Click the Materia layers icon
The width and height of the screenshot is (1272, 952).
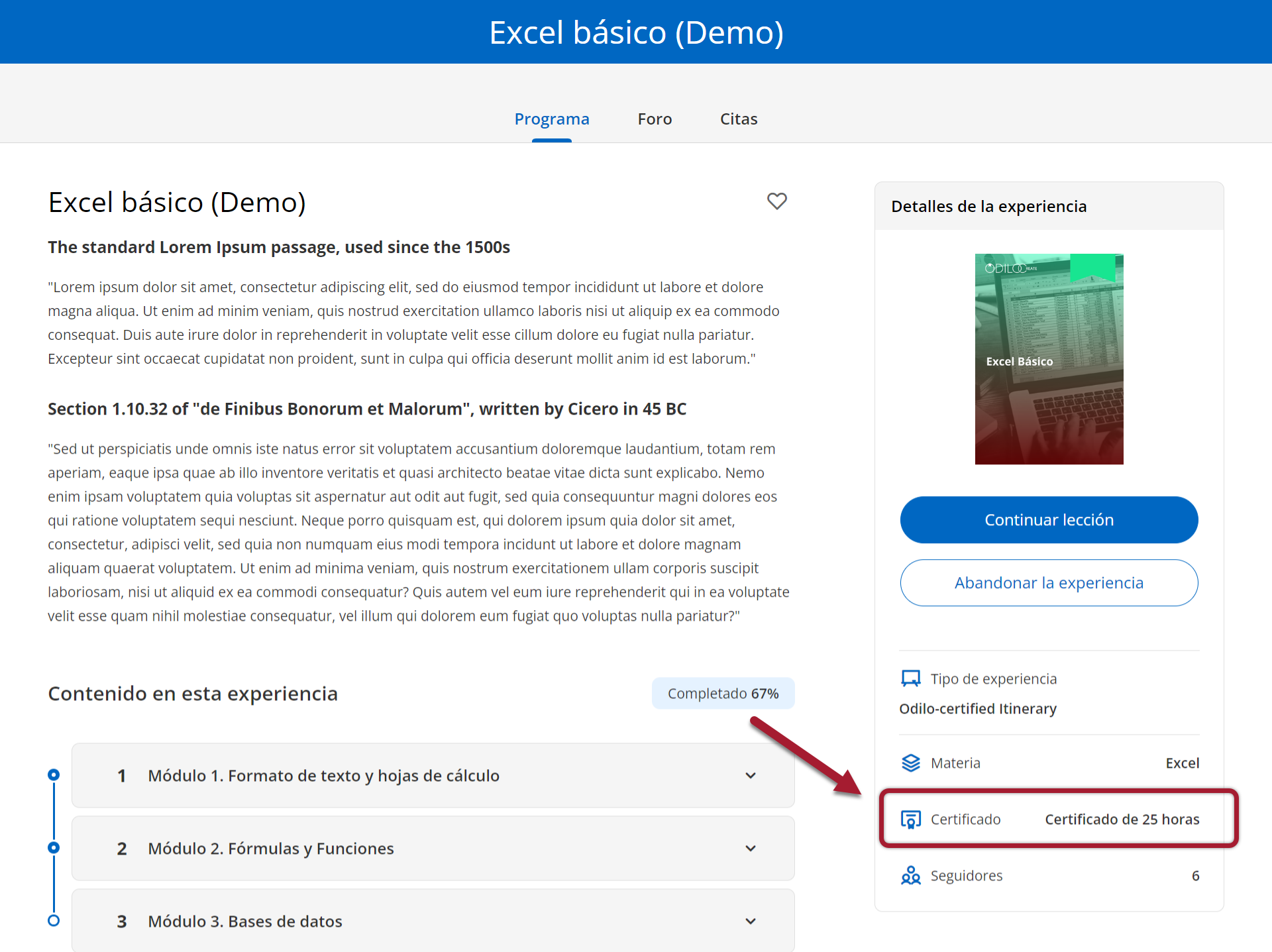pos(911,763)
